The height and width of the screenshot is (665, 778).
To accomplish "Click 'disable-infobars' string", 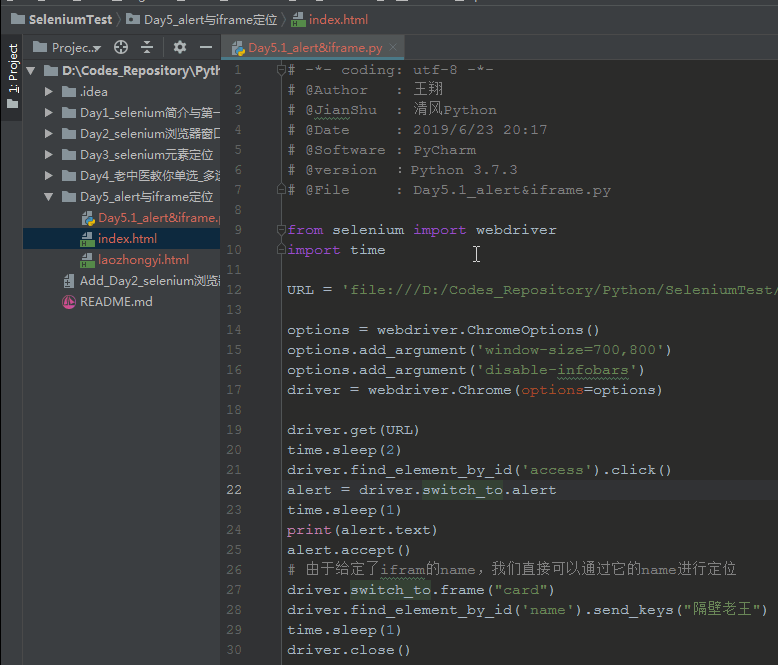I will 557,370.
